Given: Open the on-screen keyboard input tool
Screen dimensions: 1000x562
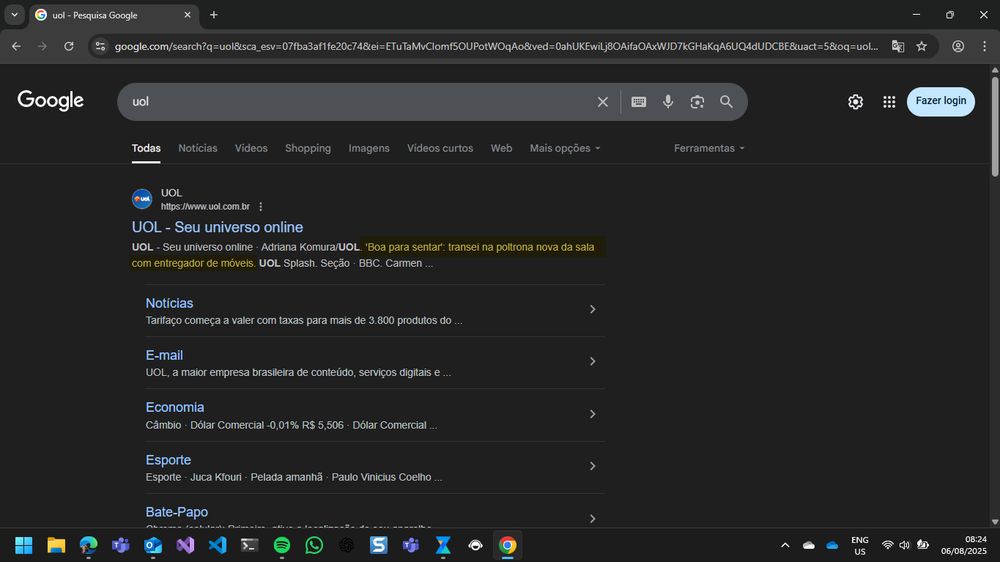Looking at the screenshot, I should pos(638,101).
